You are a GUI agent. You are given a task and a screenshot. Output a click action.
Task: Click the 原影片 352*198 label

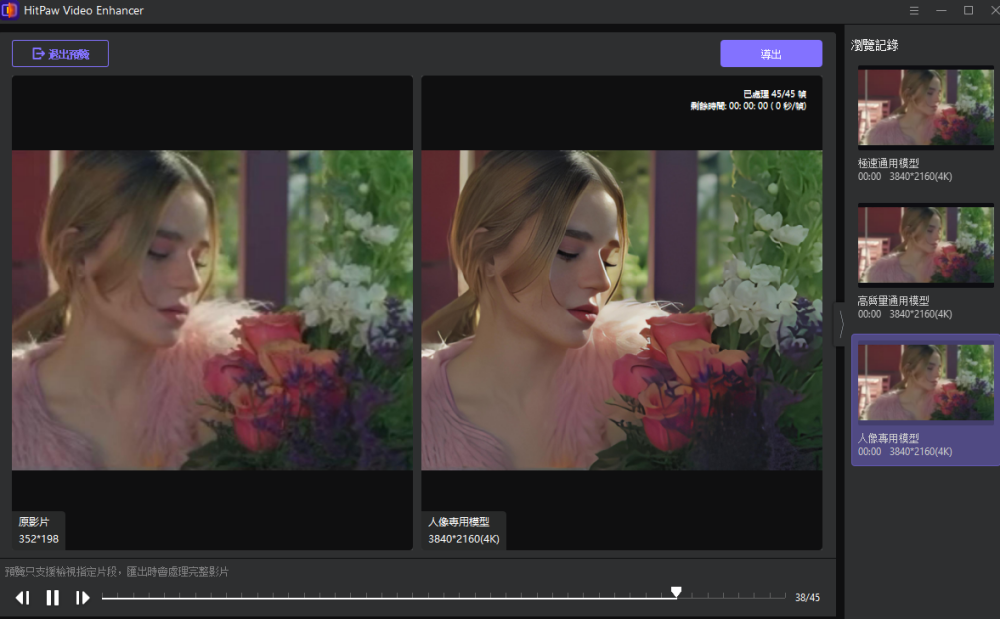(x=39, y=531)
